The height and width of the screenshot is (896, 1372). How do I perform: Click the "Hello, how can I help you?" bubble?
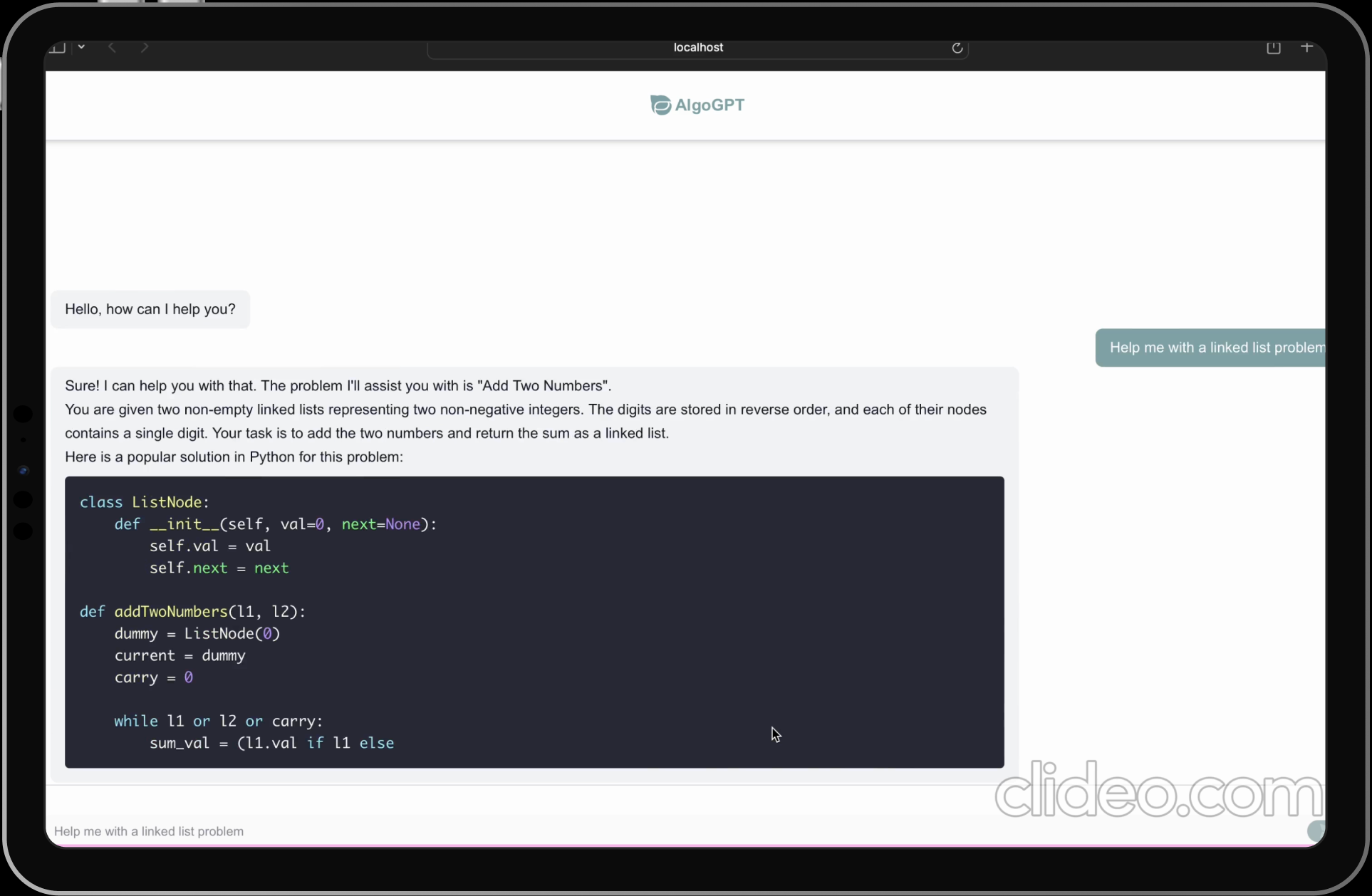(150, 309)
